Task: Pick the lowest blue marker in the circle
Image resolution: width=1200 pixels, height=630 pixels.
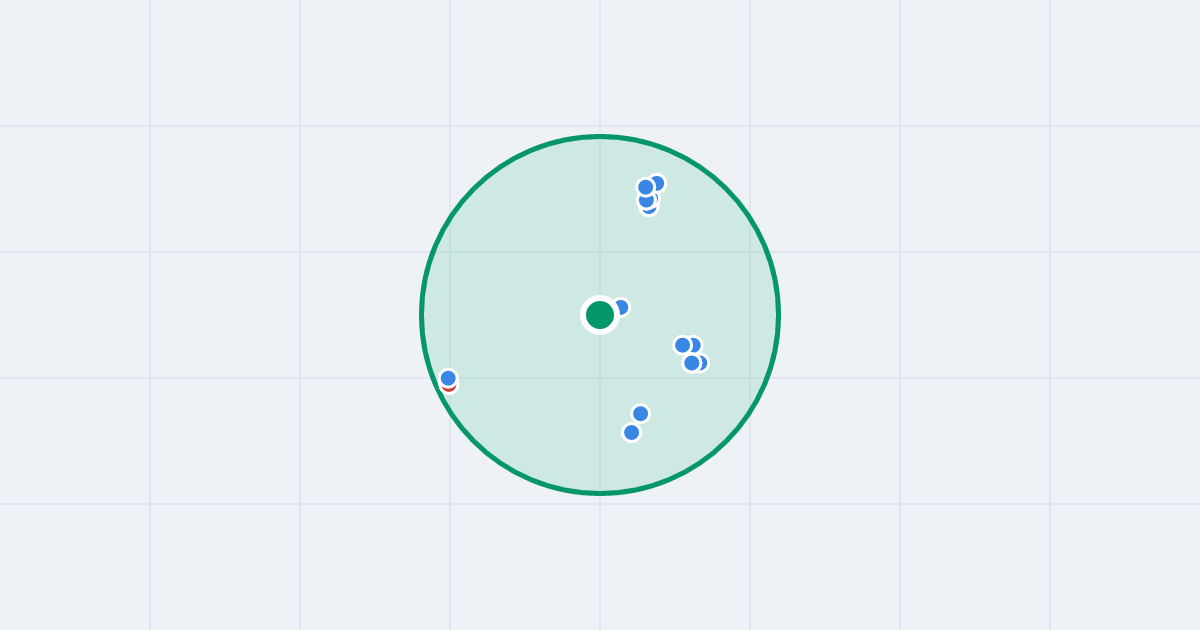Action: coord(632,432)
